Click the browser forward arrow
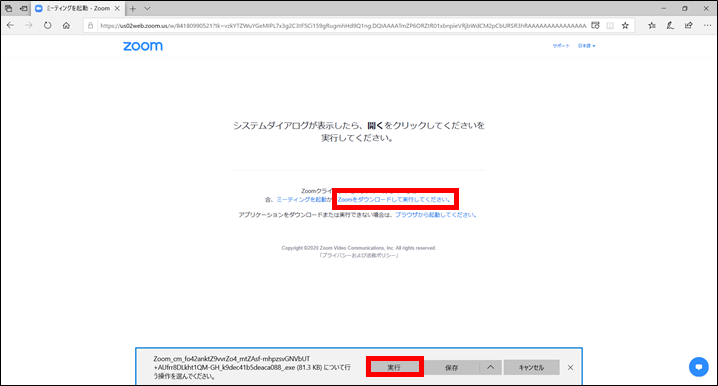The width and height of the screenshot is (718, 386). tap(29, 26)
